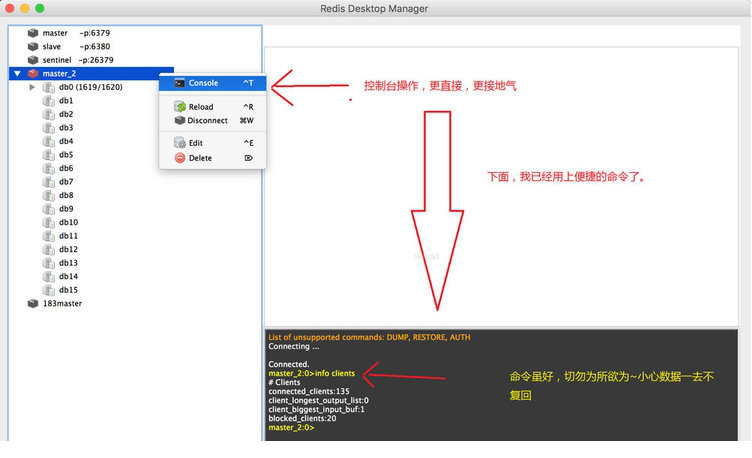Expand the db0 database node
The image size is (752, 458).
[x=32, y=87]
